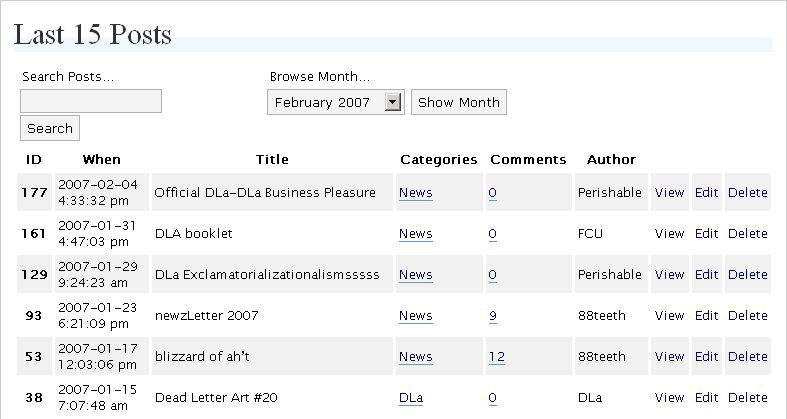Edit the newzLetter 2007 post
The image size is (787, 419).
706,316
